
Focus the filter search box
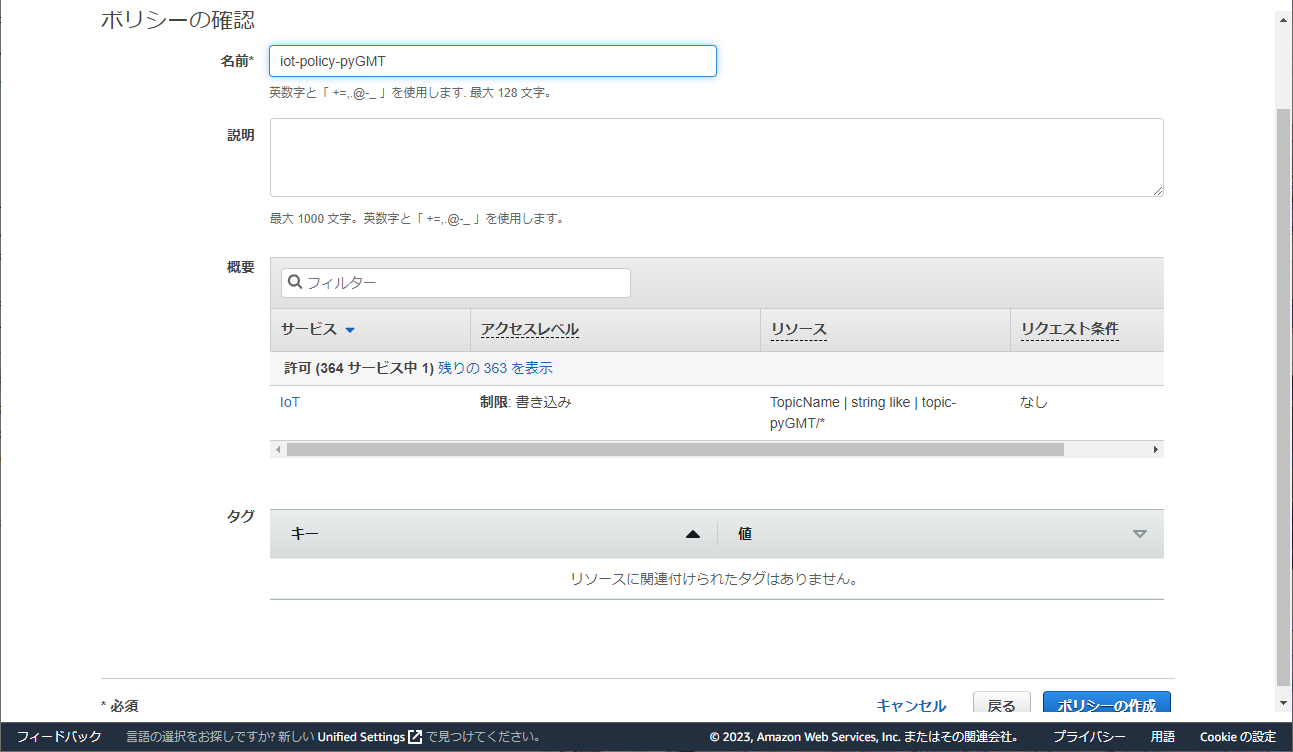[x=456, y=283]
